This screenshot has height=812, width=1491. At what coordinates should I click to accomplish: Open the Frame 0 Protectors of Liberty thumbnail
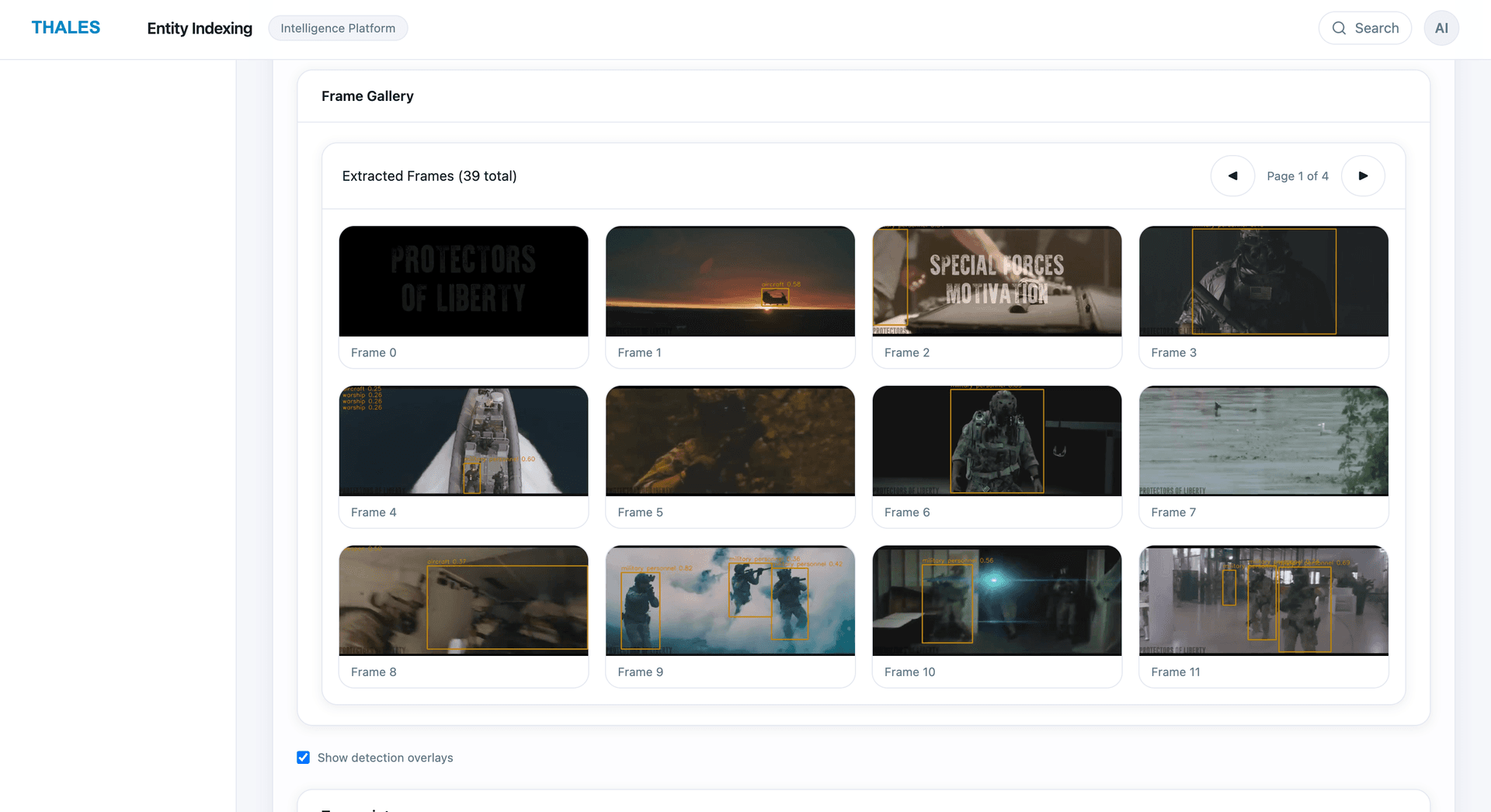(463, 281)
